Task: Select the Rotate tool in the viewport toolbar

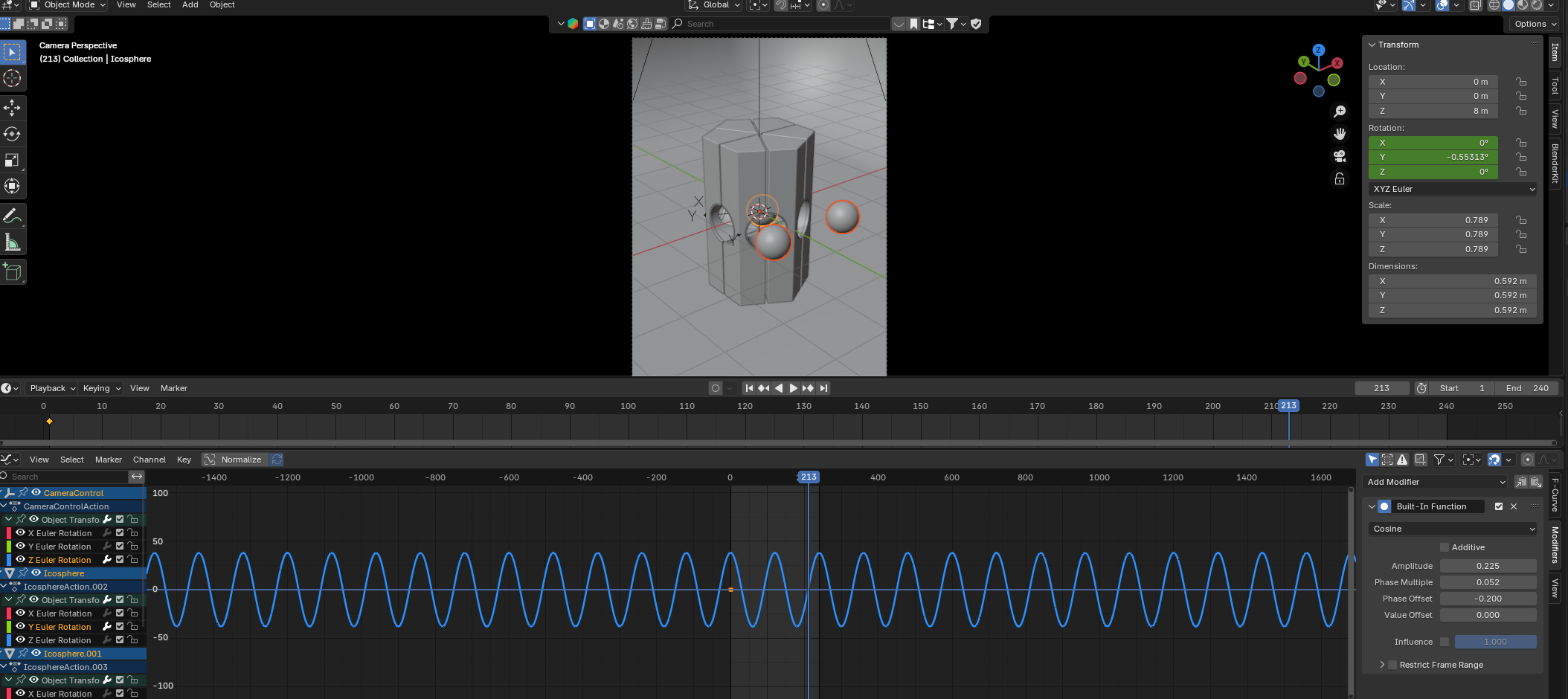Action: [x=13, y=135]
